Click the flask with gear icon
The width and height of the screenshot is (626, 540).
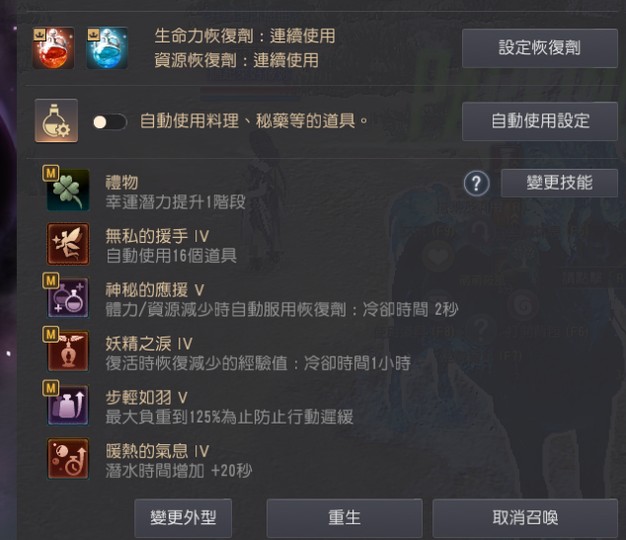(x=56, y=121)
